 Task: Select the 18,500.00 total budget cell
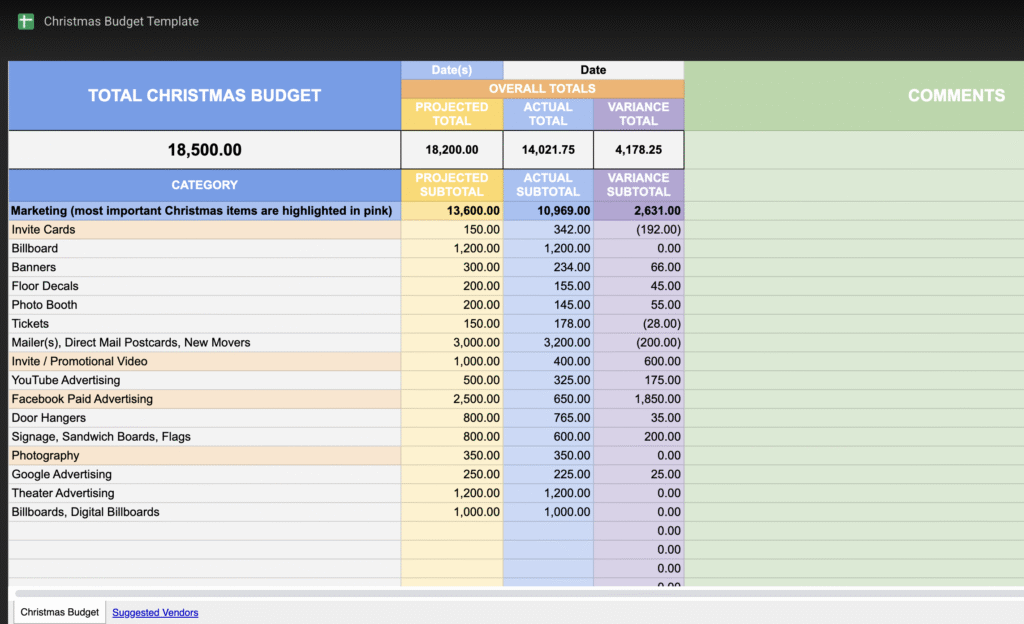tap(204, 150)
